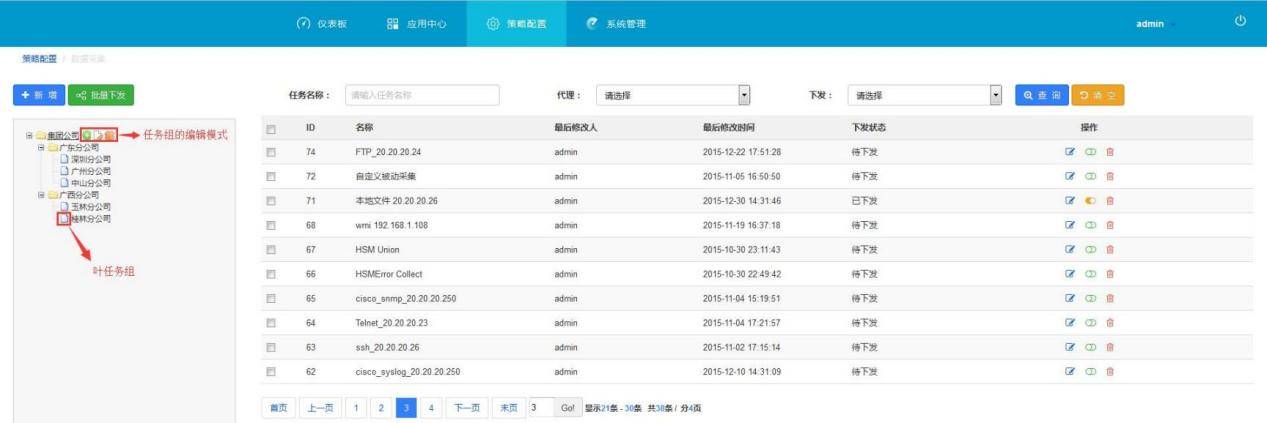Screen dimensions: 1267x423
Task: Open the 系统管理 tab
Action: (616, 23)
